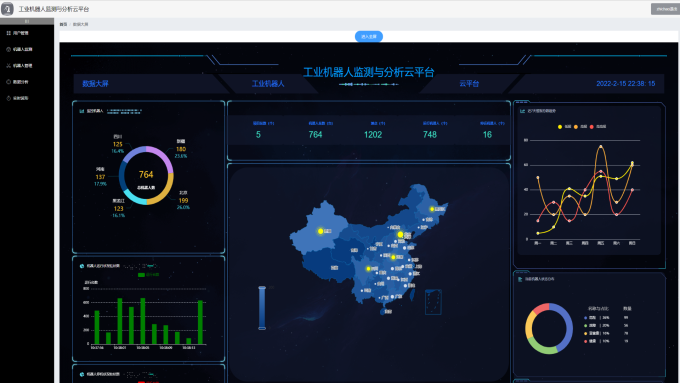Click the 764 total in the donut center
The height and width of the screenshot is (383, 680).
click(146, 174)
